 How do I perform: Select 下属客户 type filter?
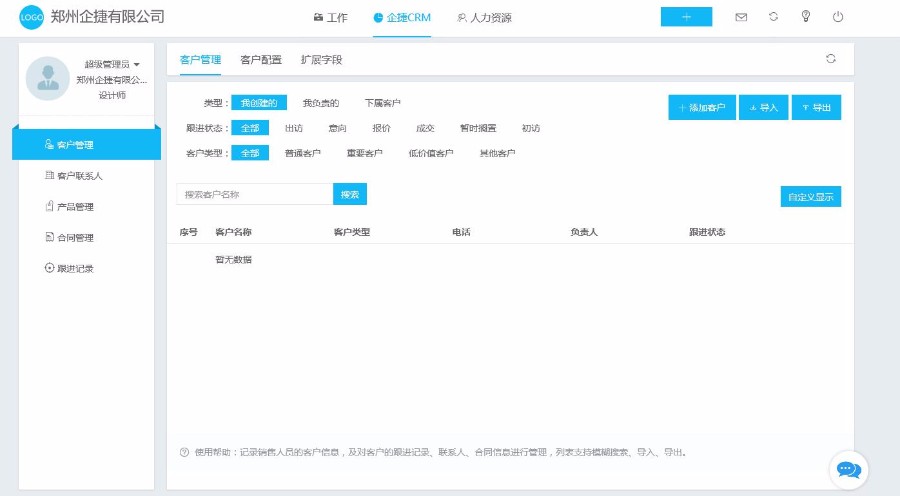pyautogui.click(x=382, y=103)
